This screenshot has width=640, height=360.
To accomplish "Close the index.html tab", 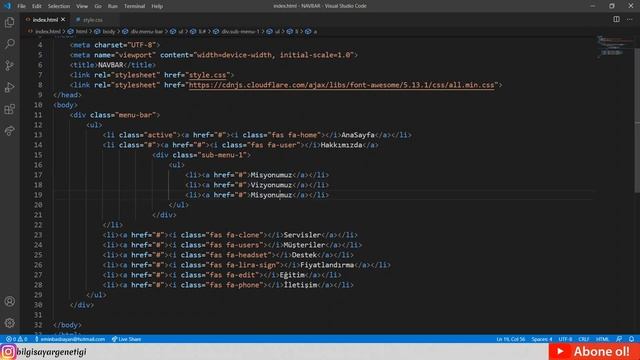I will (x=63, y=20).
